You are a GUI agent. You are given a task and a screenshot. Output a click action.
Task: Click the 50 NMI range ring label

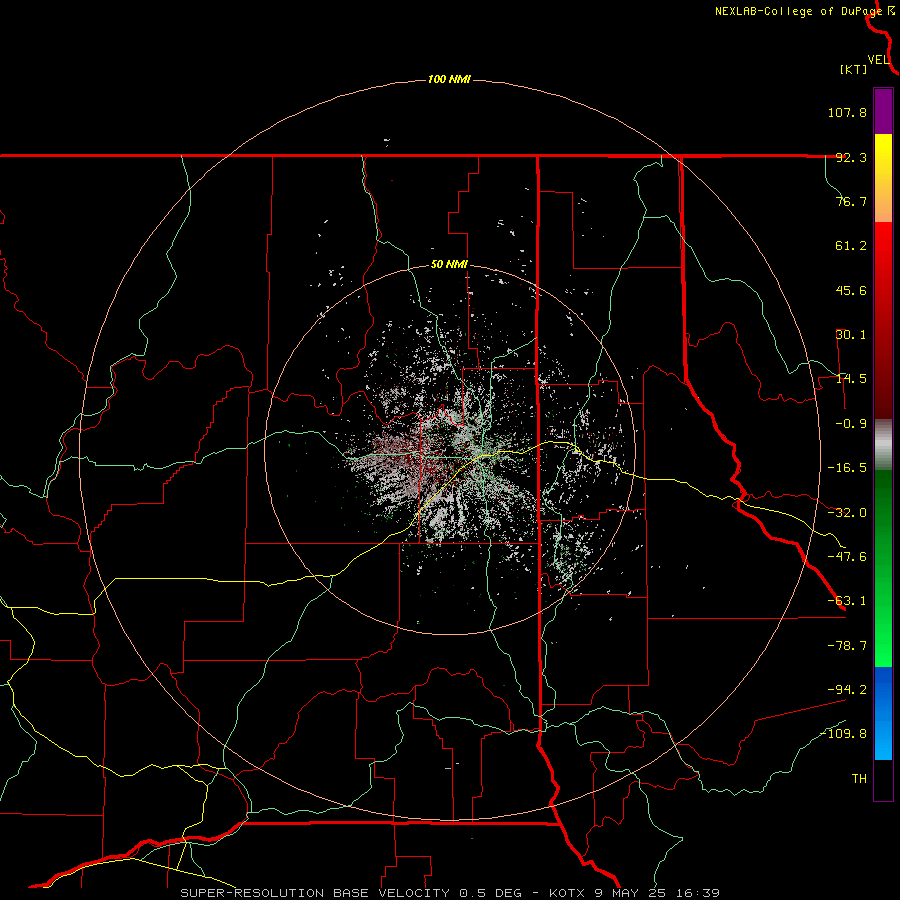[x=449, y=265]
